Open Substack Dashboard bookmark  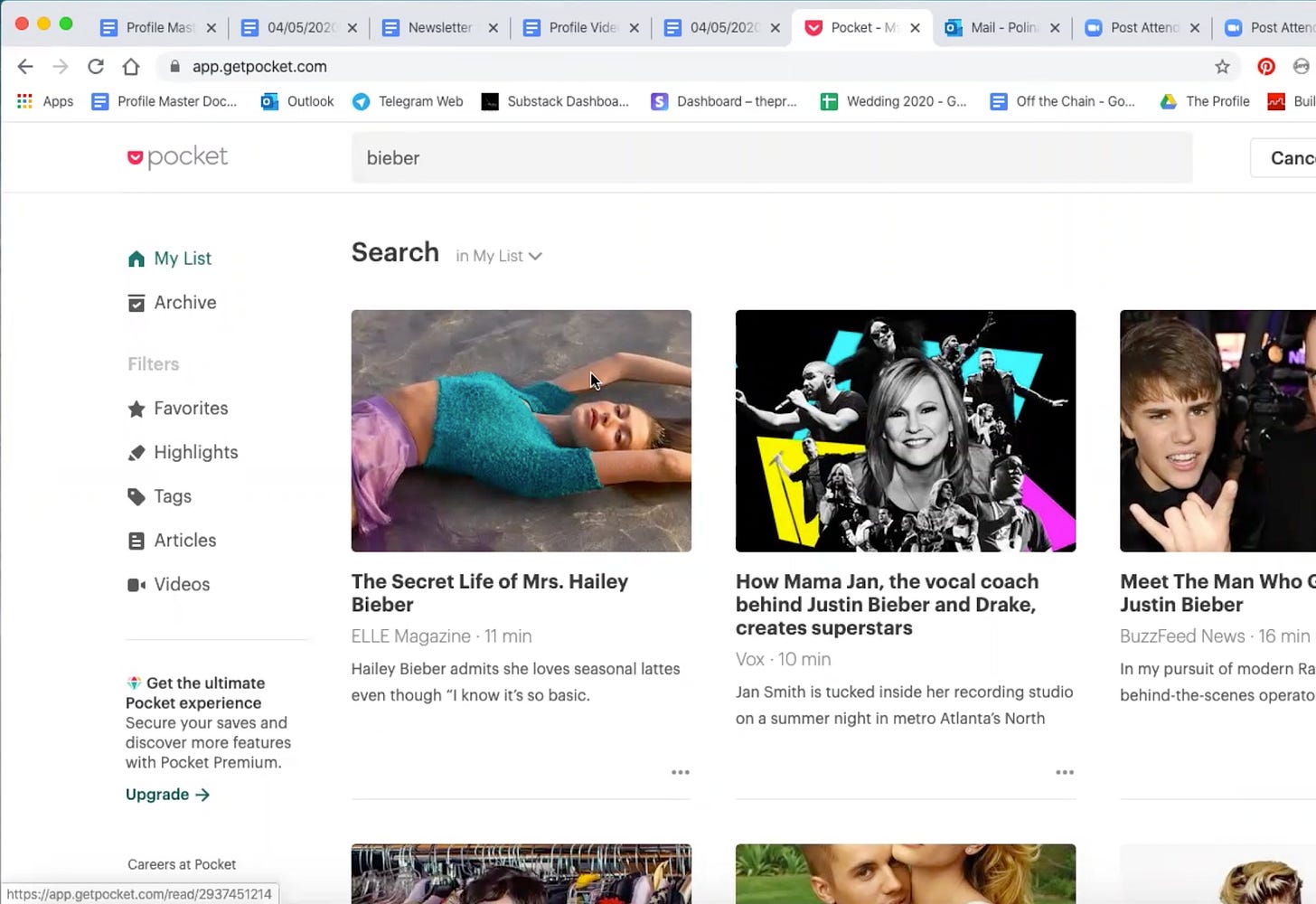click(555, 101)
